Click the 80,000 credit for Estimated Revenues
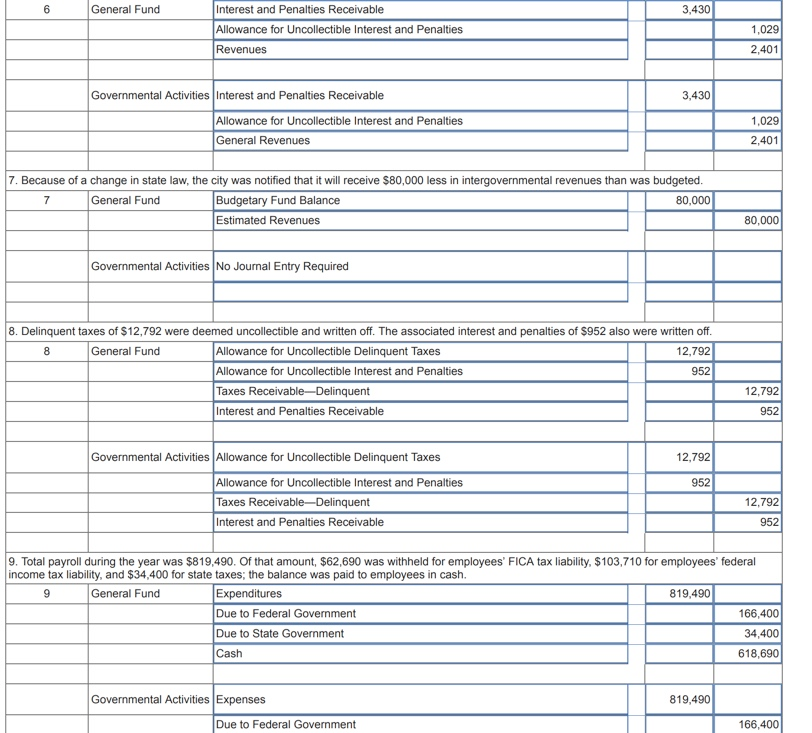Screen dimensions: 812x733 coord(747,221)
